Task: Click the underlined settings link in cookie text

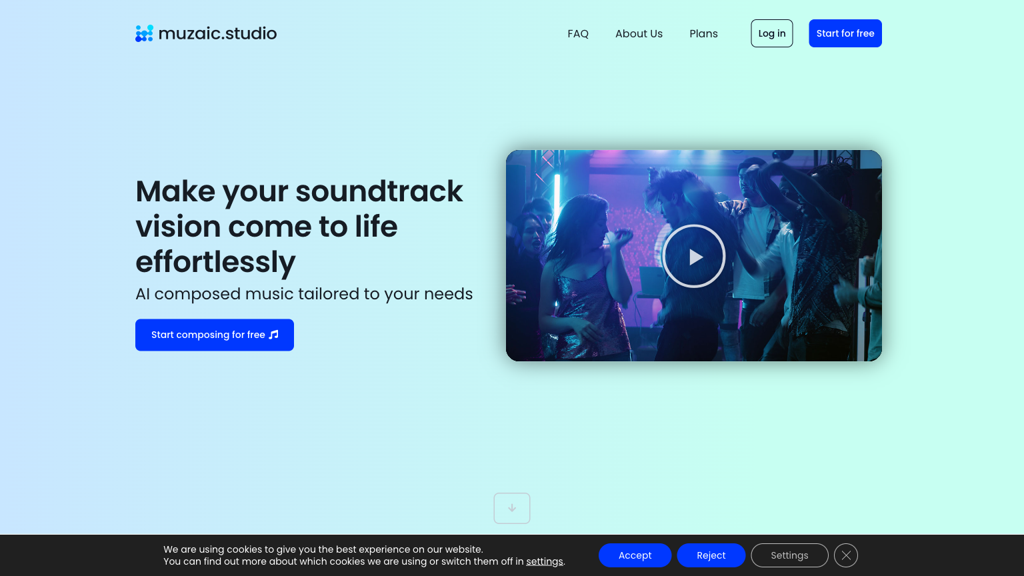Action: 544,561
